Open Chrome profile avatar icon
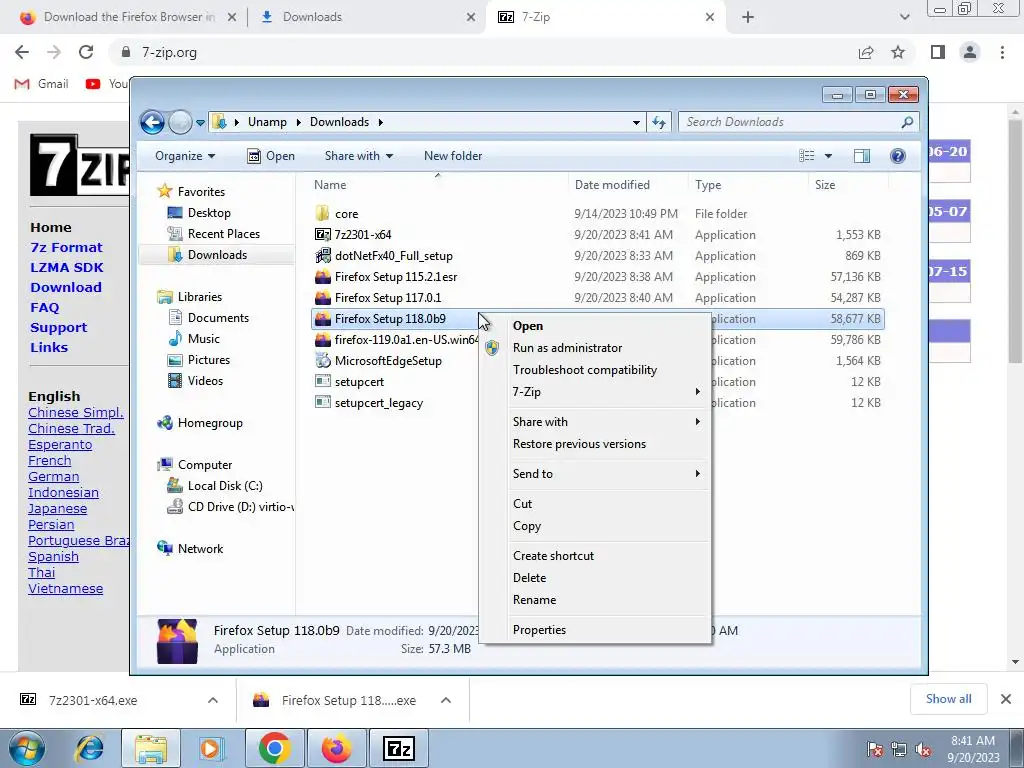 coord(970,52)
